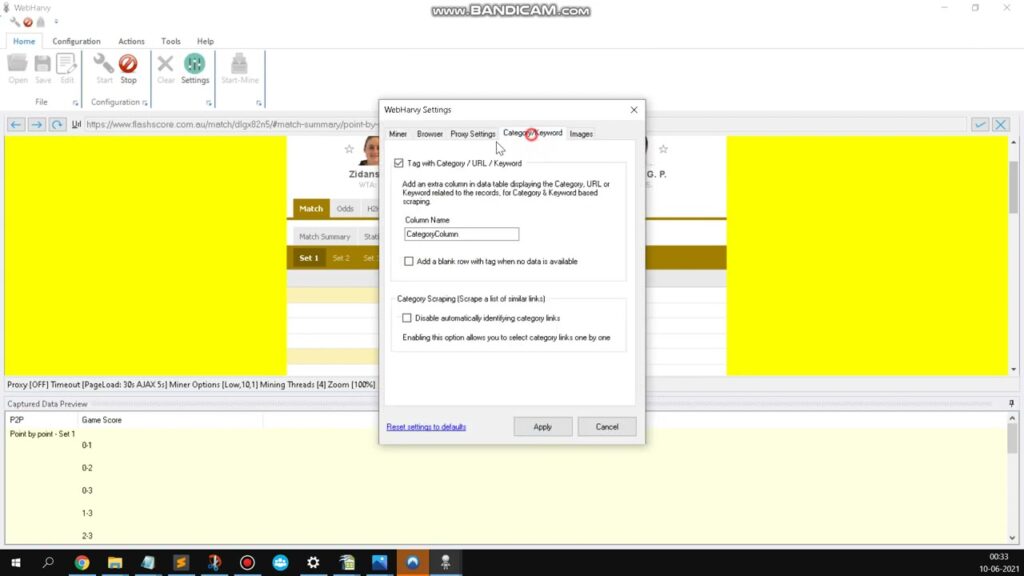Click the Point by point - Set 1 cell
Screen dimensions: 1024x576
(42, 434)
